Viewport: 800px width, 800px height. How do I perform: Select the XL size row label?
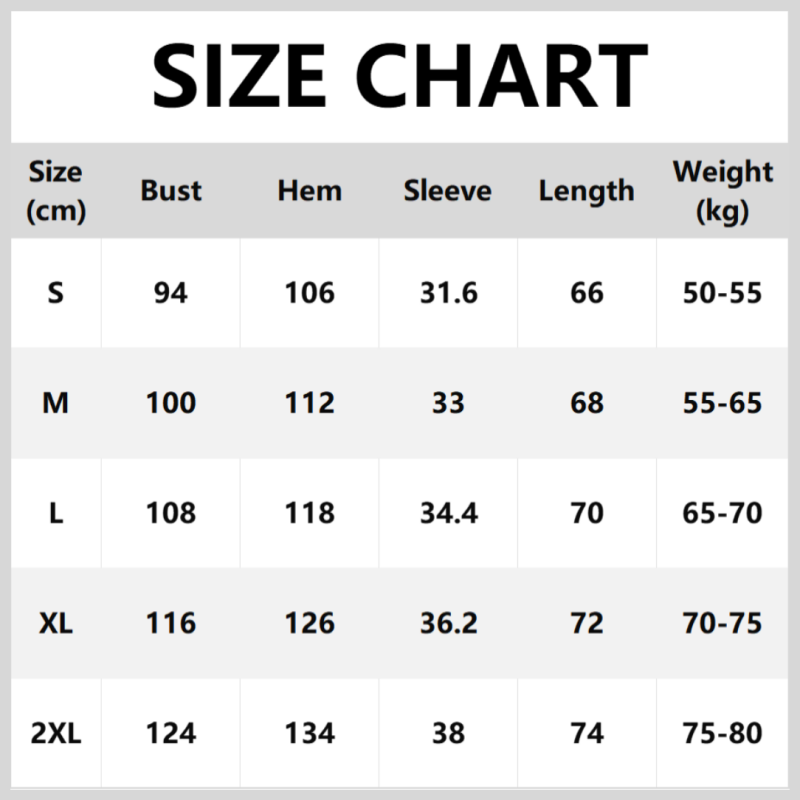coord(56,623)
